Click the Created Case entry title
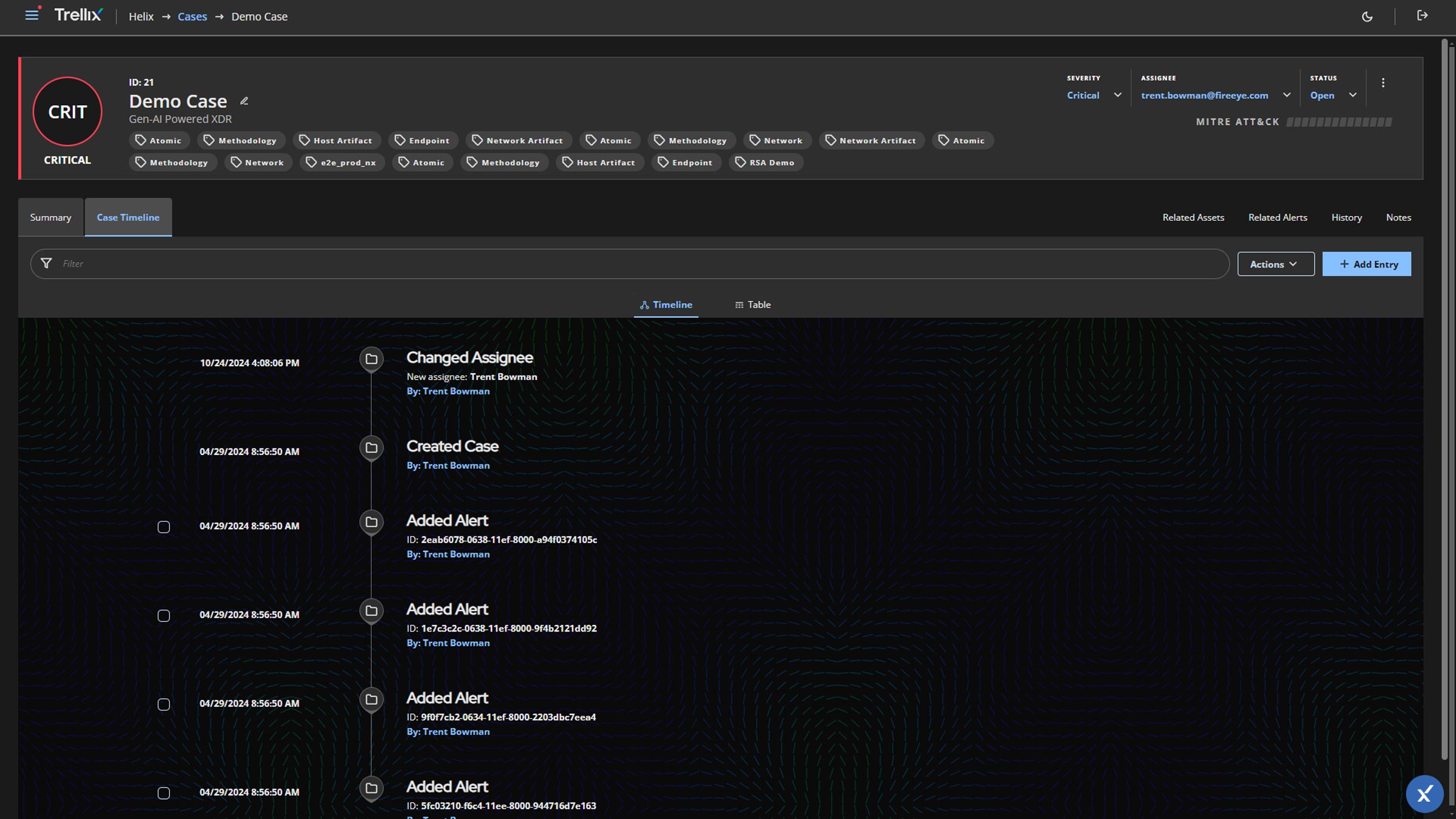Screen dimensions: 1456x819 (x=452, y=447)
